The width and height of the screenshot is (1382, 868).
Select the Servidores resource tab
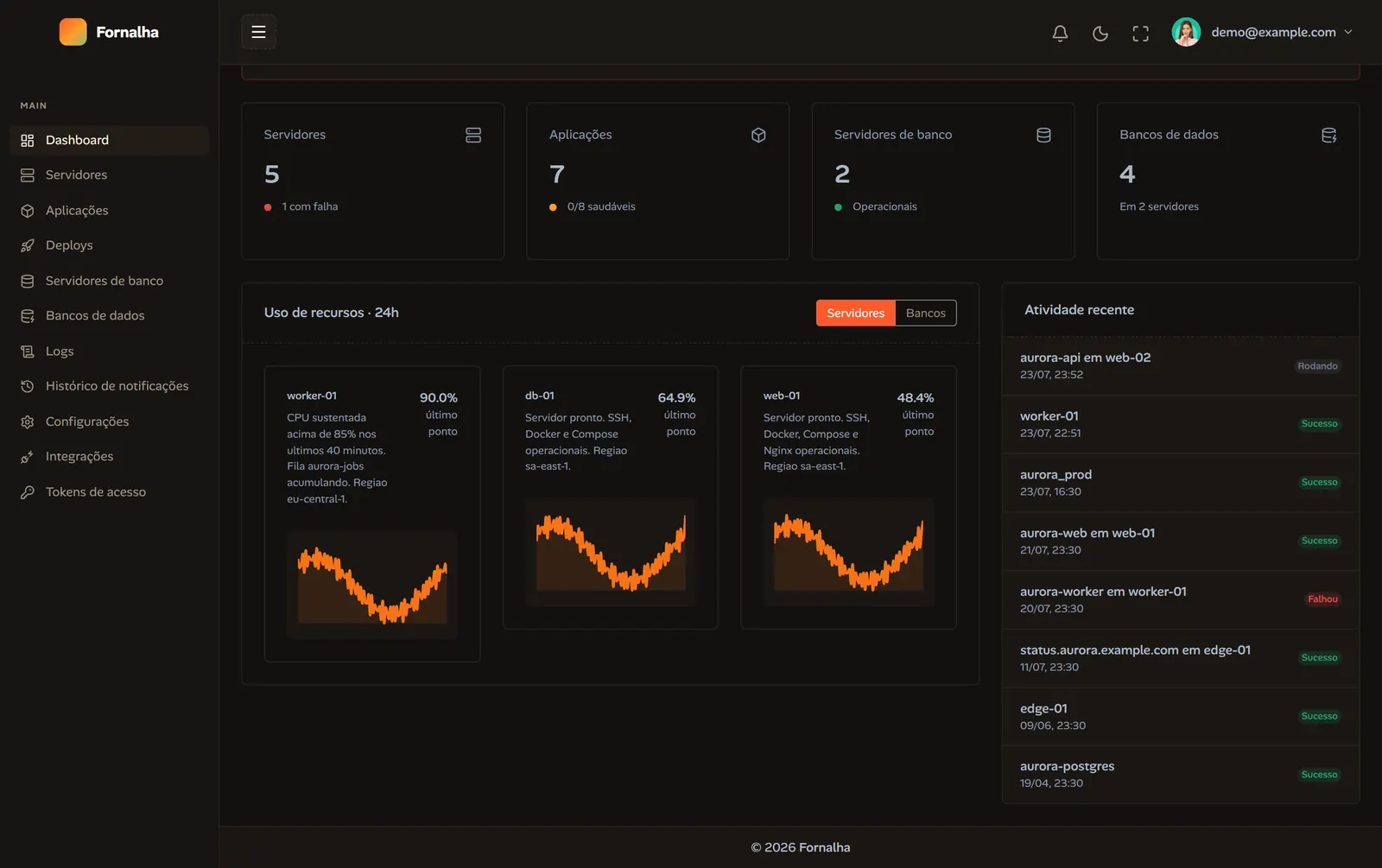click(856, 313)
